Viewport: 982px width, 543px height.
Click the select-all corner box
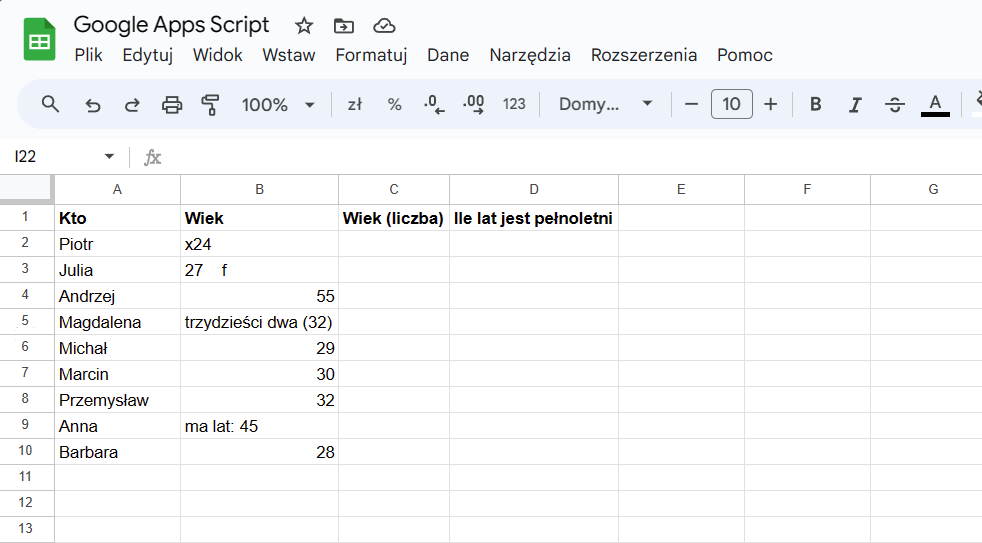tap(26, 188)
